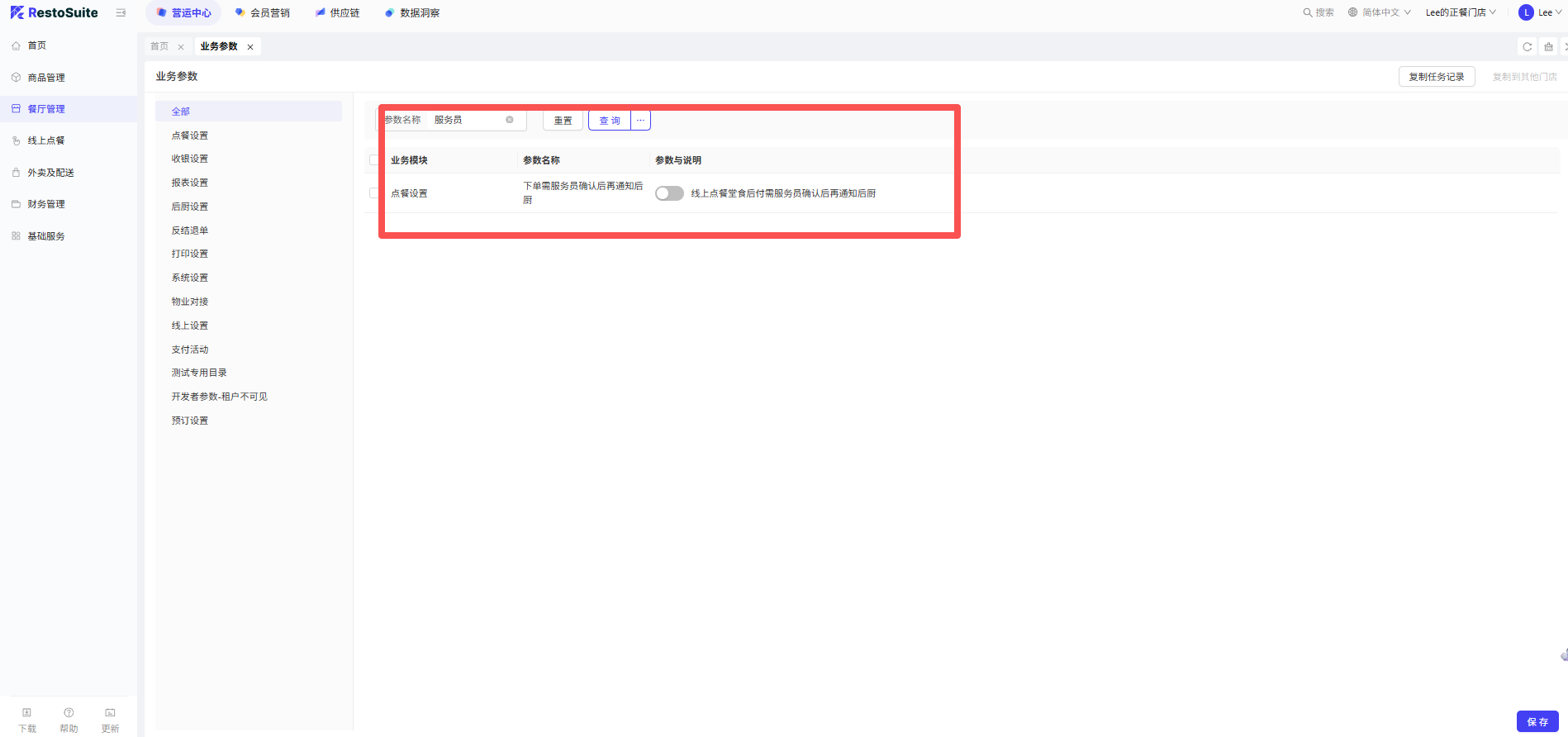This screenshot has width=1568, height=737.
Task: Select 收银设置 in the category list
Action: tap(190, 159)
